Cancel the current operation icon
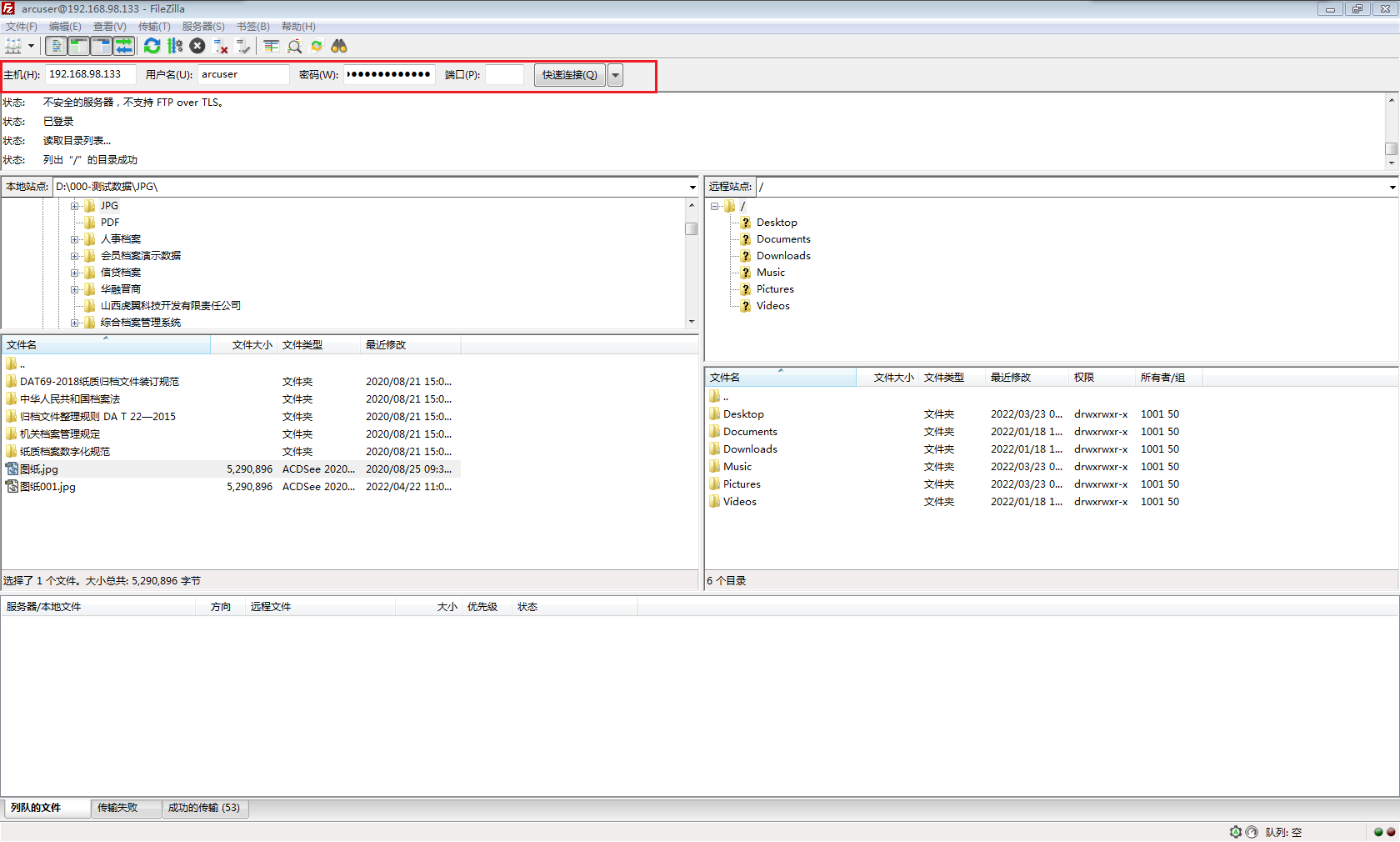The image size is (1400, 842). (197, 46)
